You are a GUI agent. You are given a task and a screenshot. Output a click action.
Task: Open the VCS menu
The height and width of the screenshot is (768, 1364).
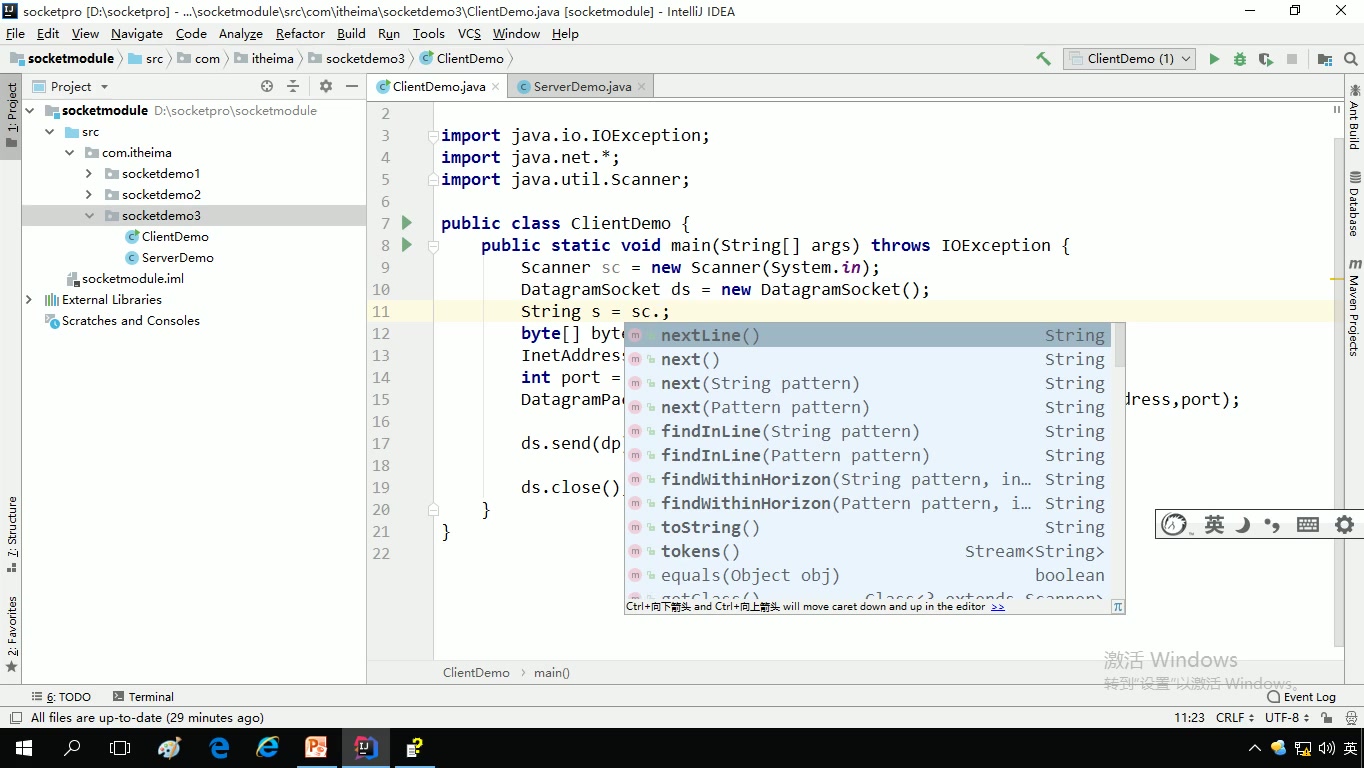(x=469, y=33)
